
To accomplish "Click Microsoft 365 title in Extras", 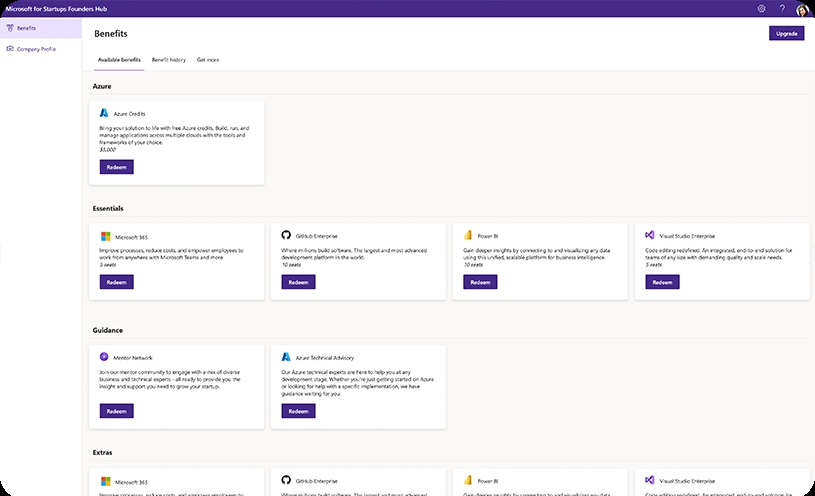I will [131, 482].
